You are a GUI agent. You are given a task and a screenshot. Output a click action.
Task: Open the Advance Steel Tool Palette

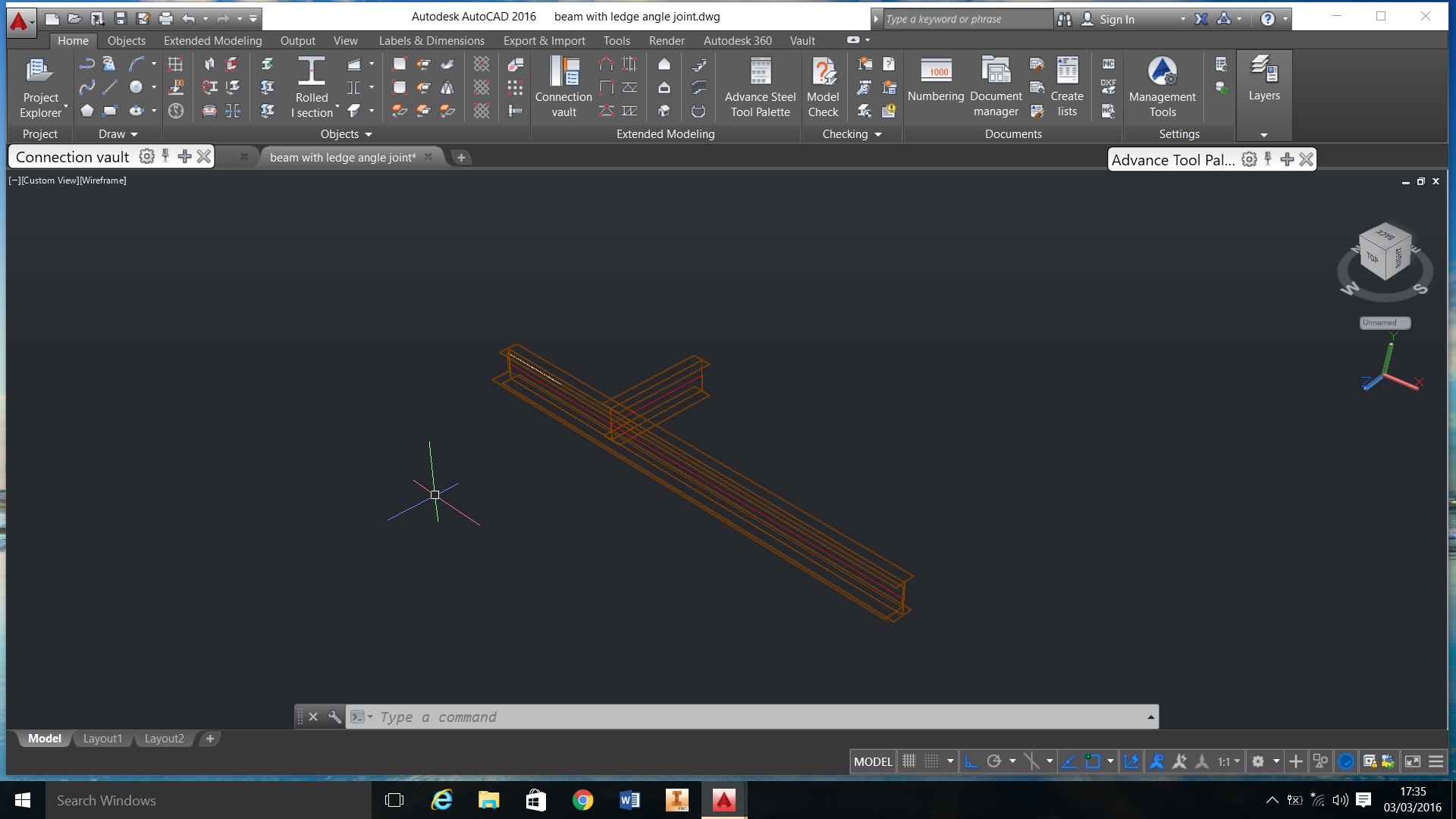pyautogui.click(x=758, y=87)
